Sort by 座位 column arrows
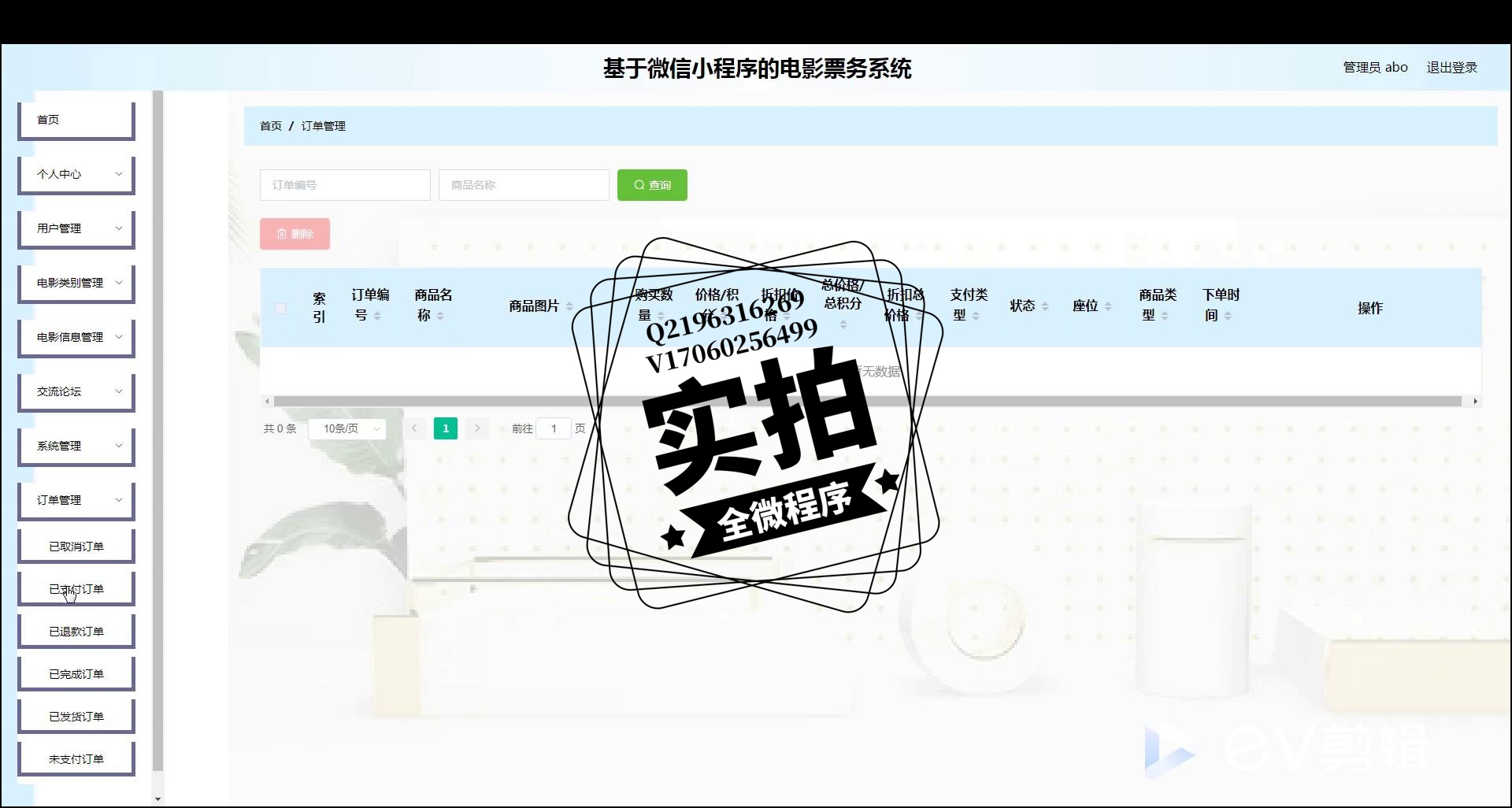The image size is (1512, 808). coord(1108,306)
